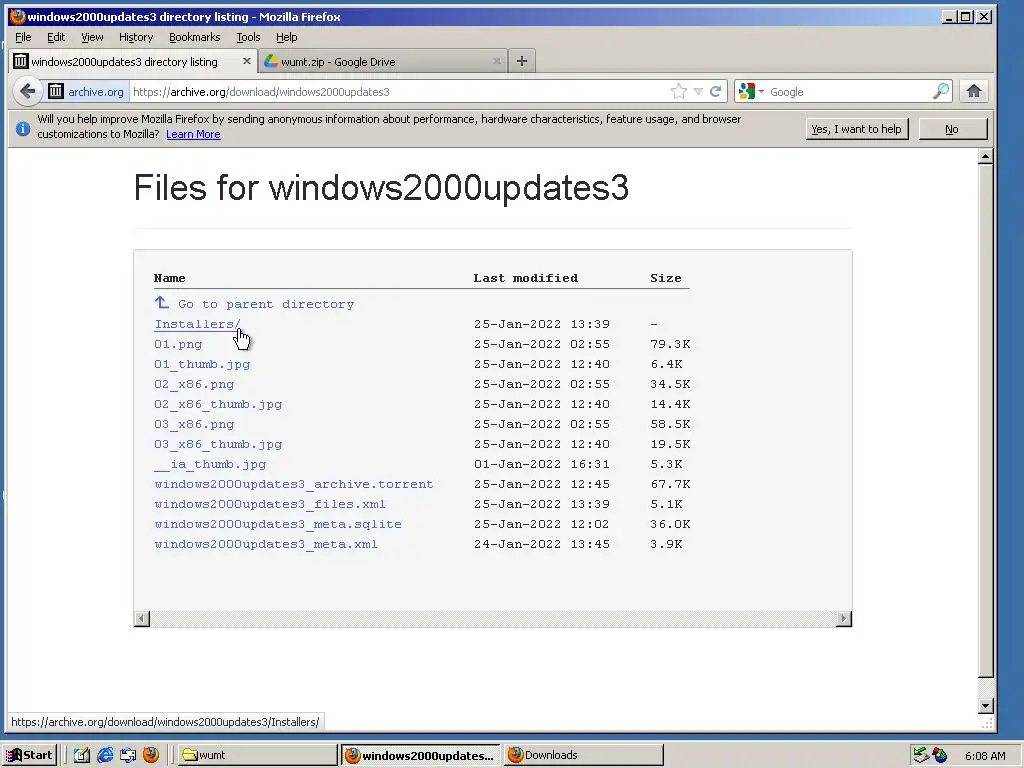Reload the page with the refresh icon
The width and height of the screenshot is (1024, 768).
pos(716,91)
